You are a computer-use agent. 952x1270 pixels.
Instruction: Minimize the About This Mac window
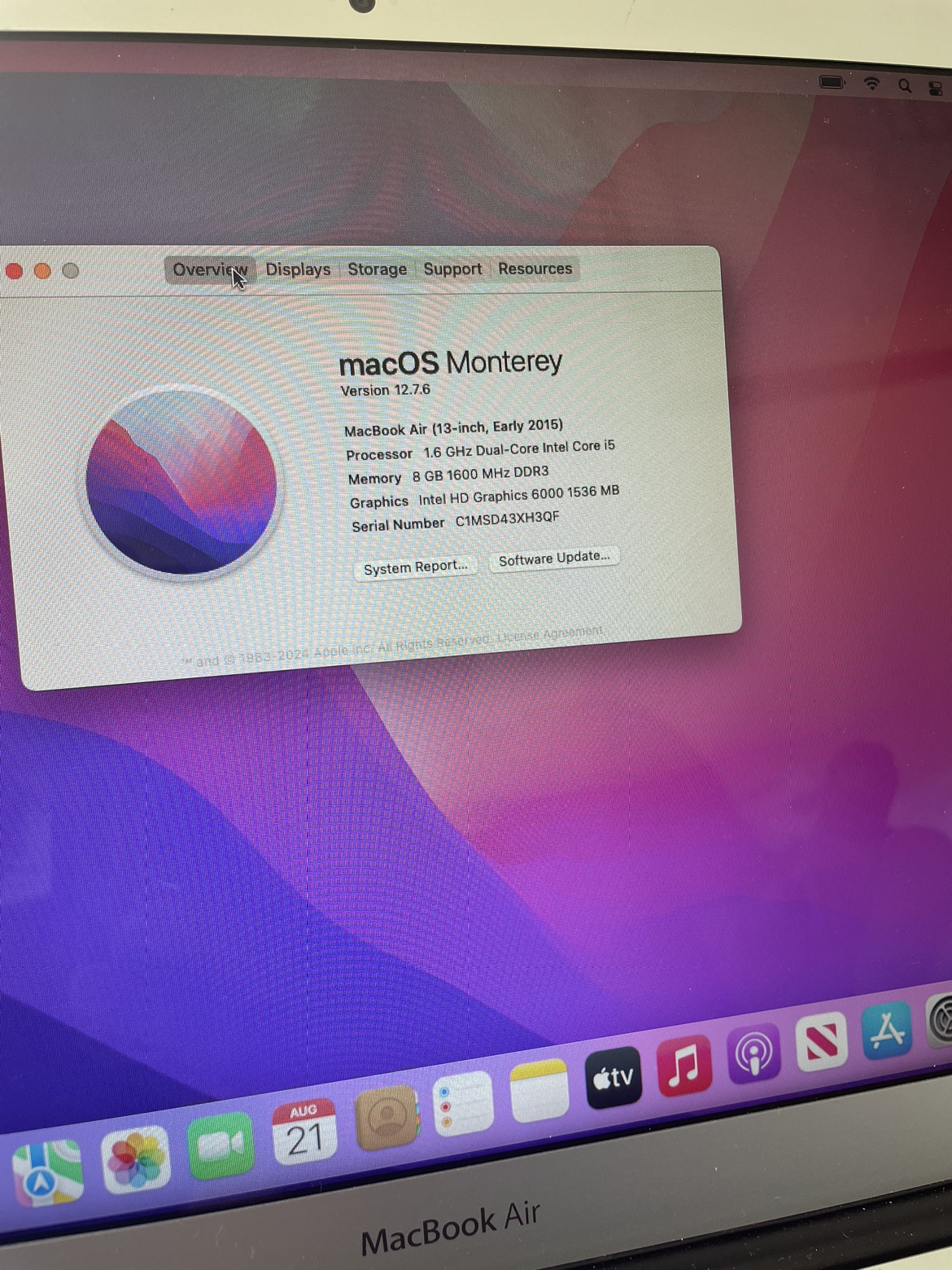42,271
